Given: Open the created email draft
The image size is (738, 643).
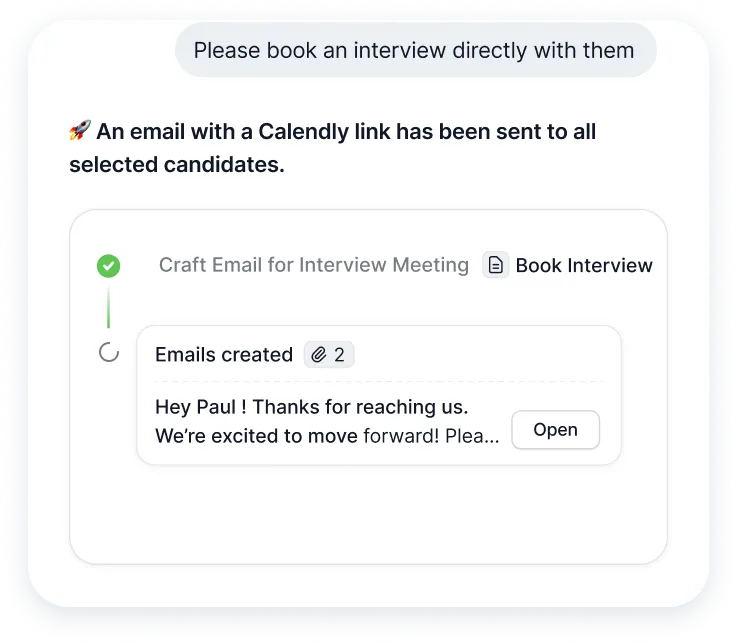Looking at the screenshot, I should tap(555, 430).
